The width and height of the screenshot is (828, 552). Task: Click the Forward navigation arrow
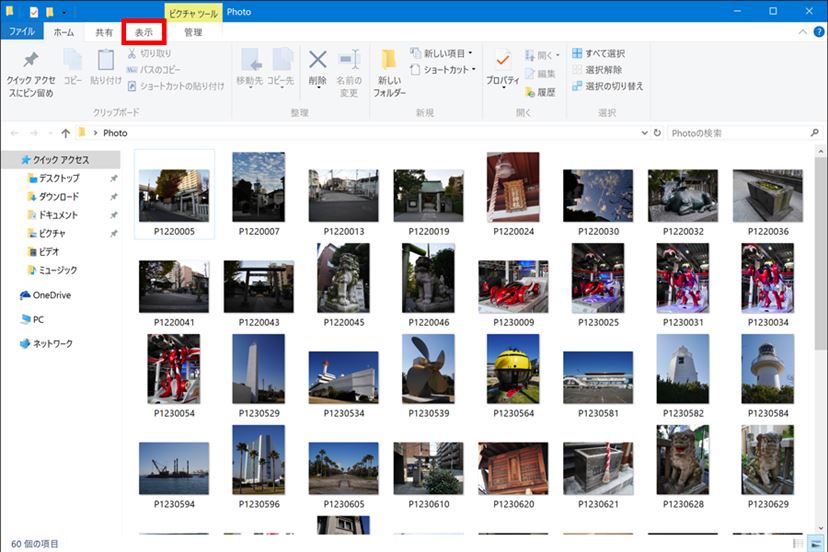pos(34,133)
